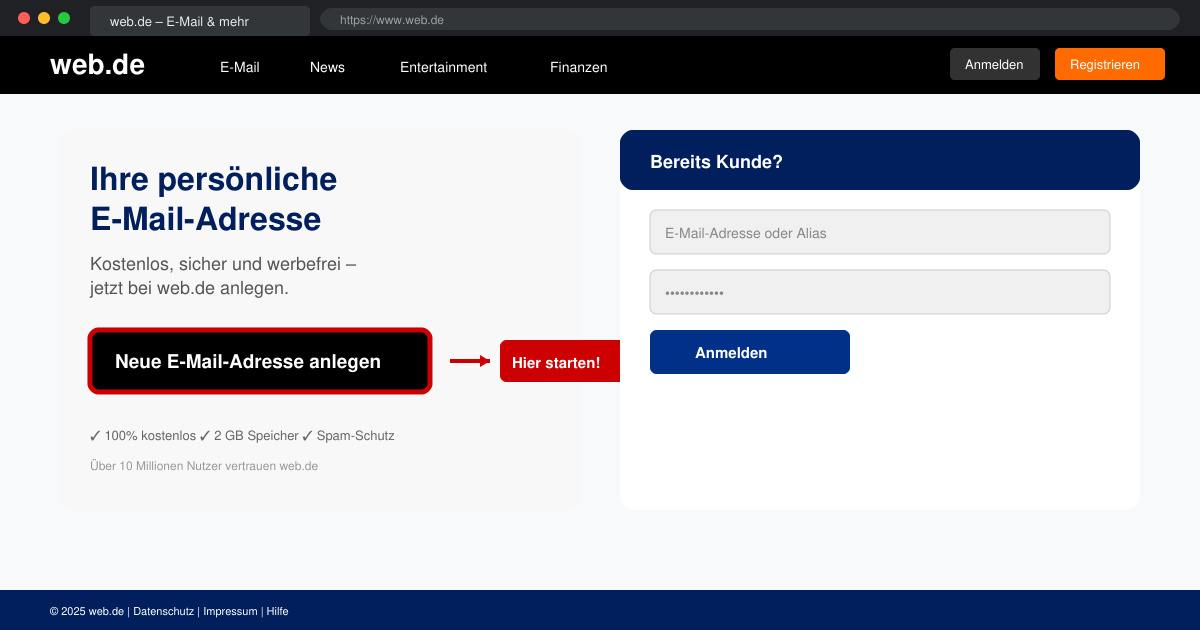Screen dimensions: 1200x630
Task: Open the Hilfe footer link
Action: [277, 611]
